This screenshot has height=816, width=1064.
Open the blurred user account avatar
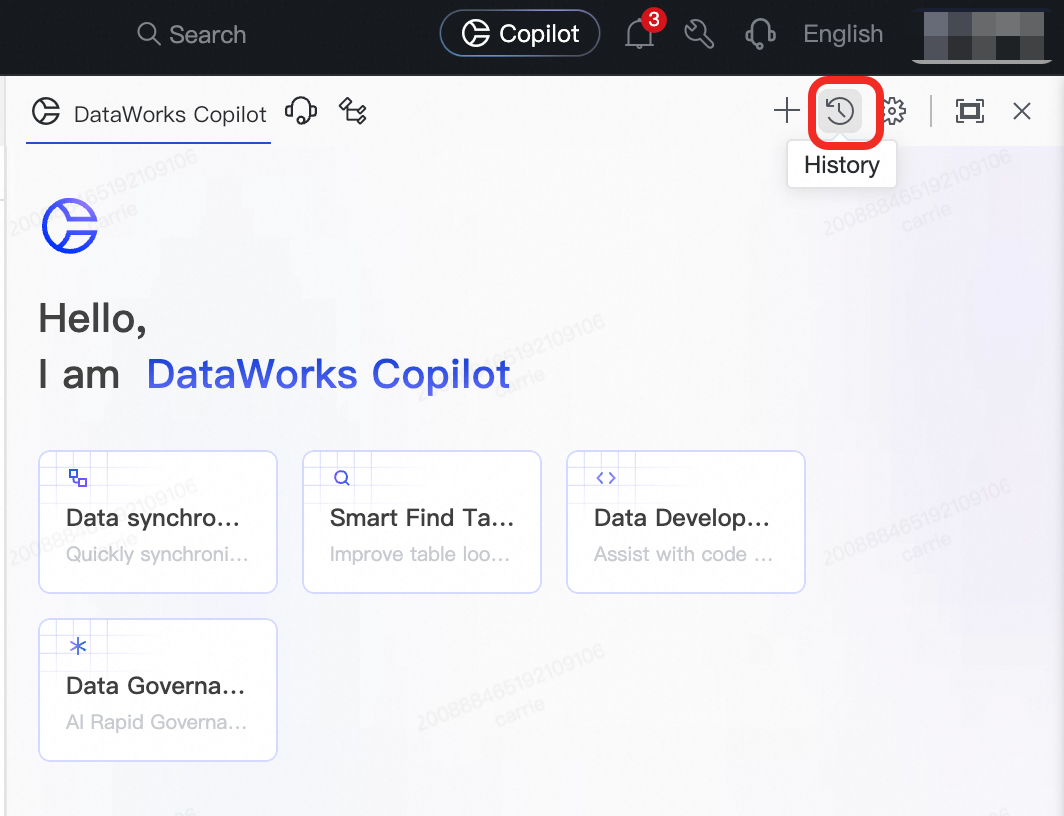984,35
